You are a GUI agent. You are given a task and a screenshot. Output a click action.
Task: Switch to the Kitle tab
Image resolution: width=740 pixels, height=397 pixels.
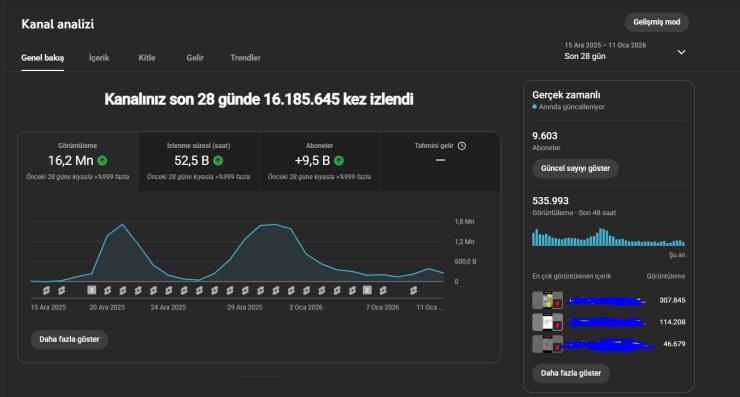click(x=147, y=58)
